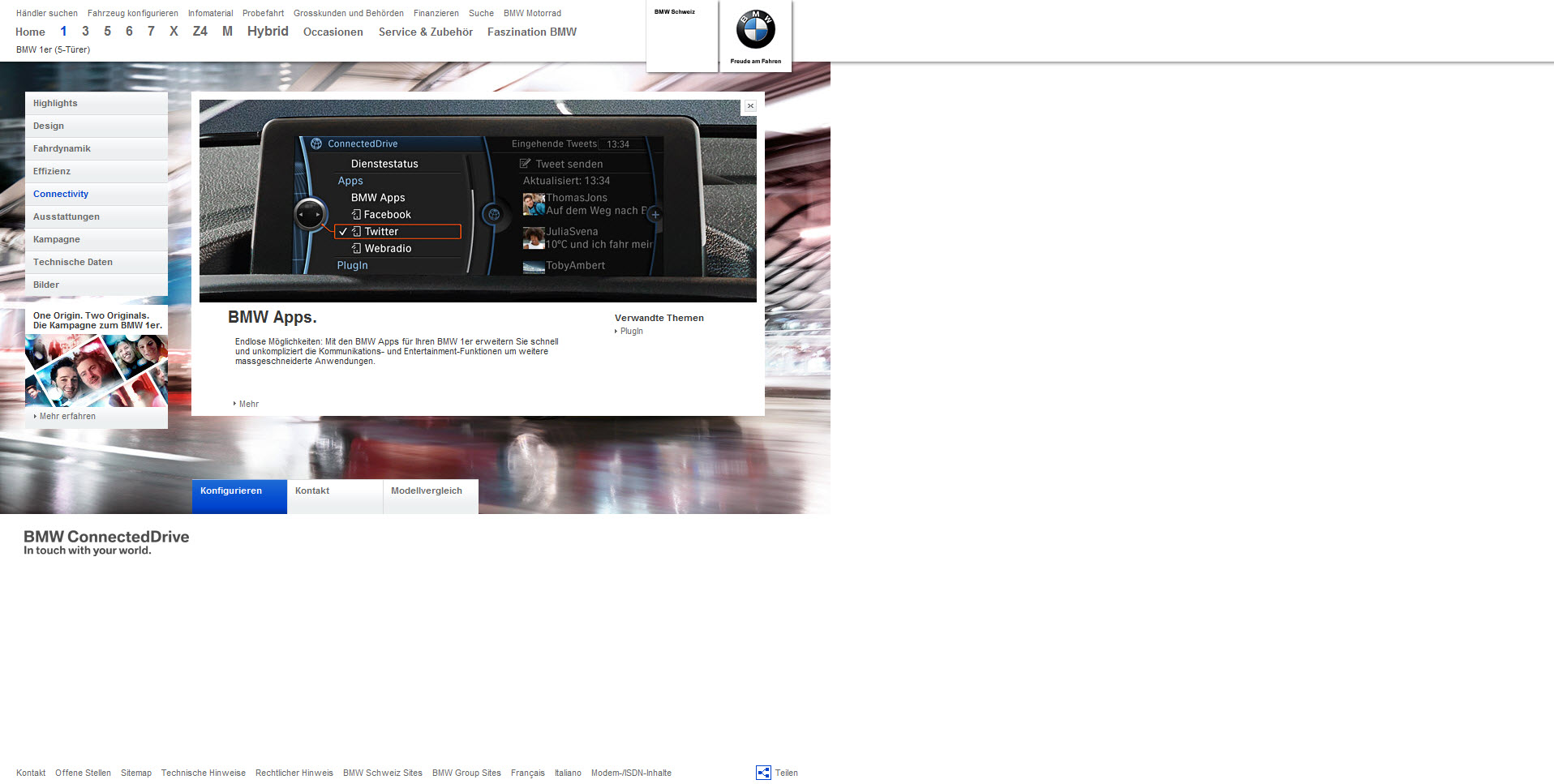Open BMW Schweiz Sites footer link

383,773
